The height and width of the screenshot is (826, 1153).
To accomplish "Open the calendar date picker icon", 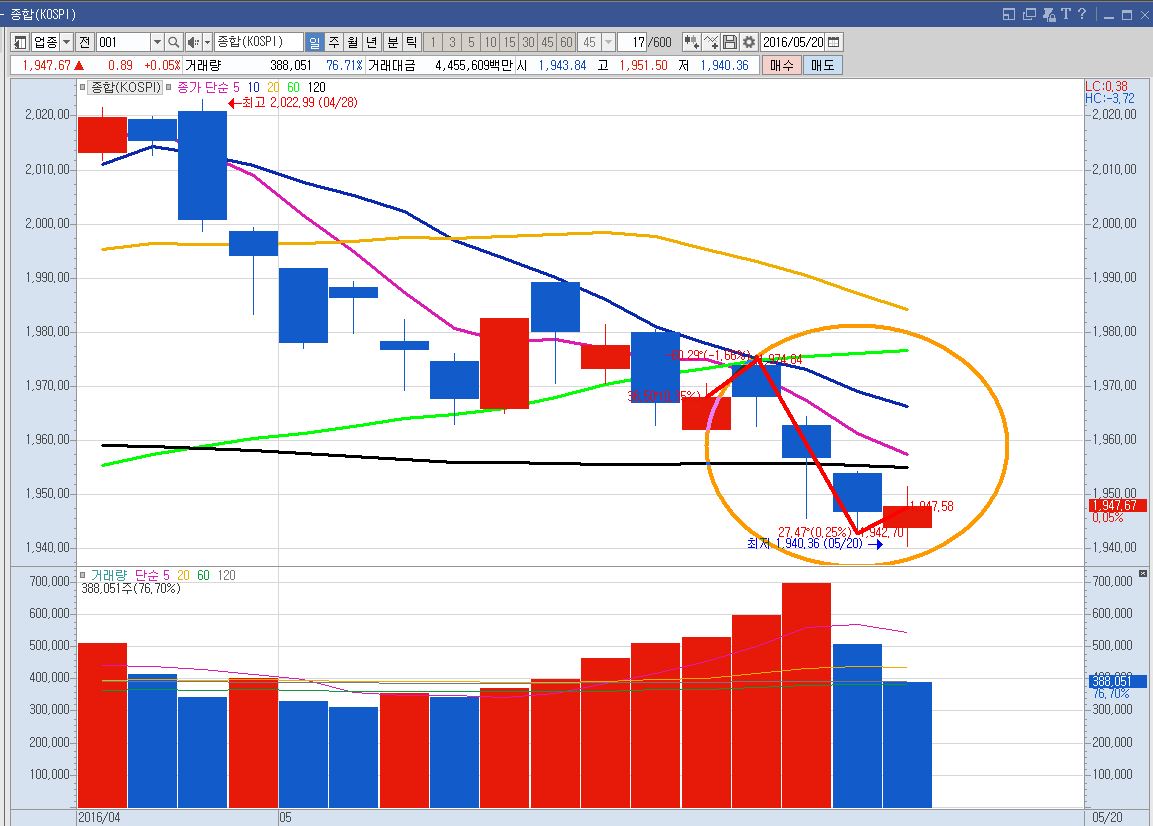I will [x=834, y=42].
